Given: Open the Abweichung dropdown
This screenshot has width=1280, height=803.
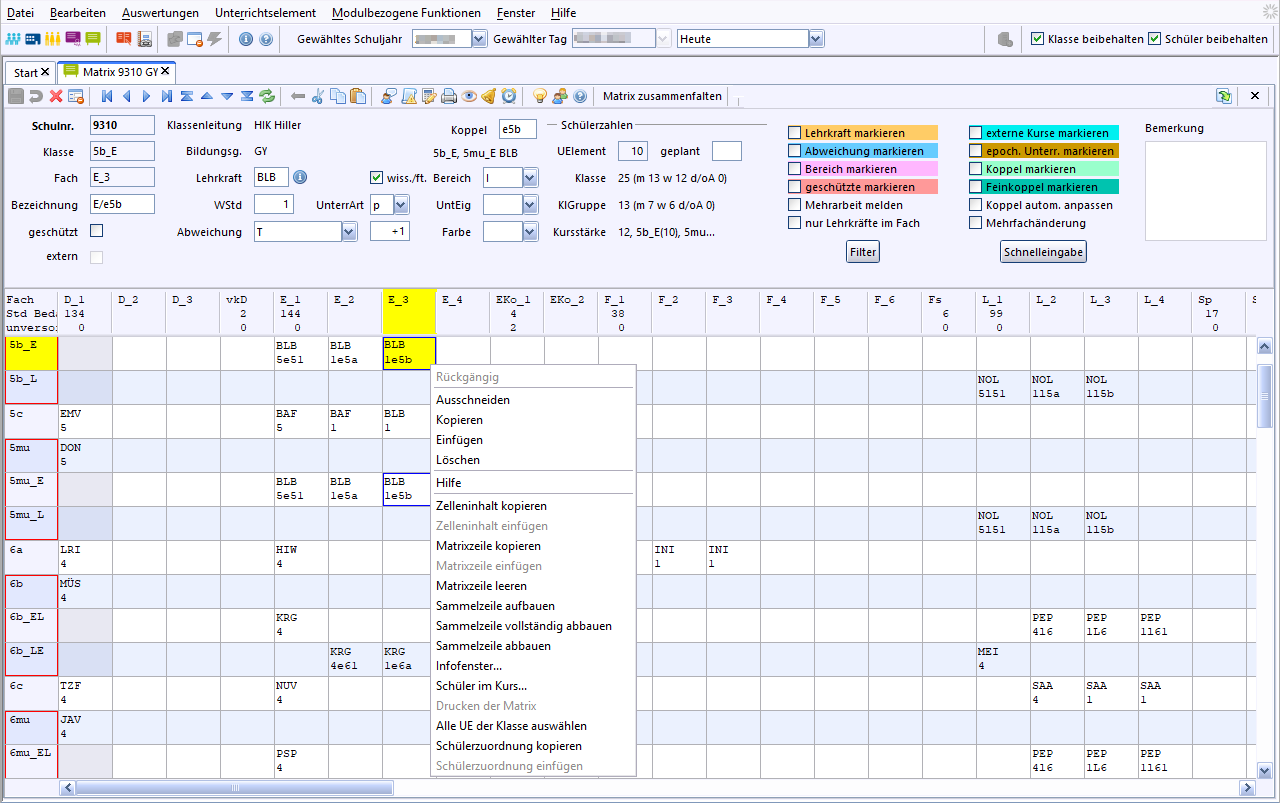Looking at the screenshot, I should 349,232.
